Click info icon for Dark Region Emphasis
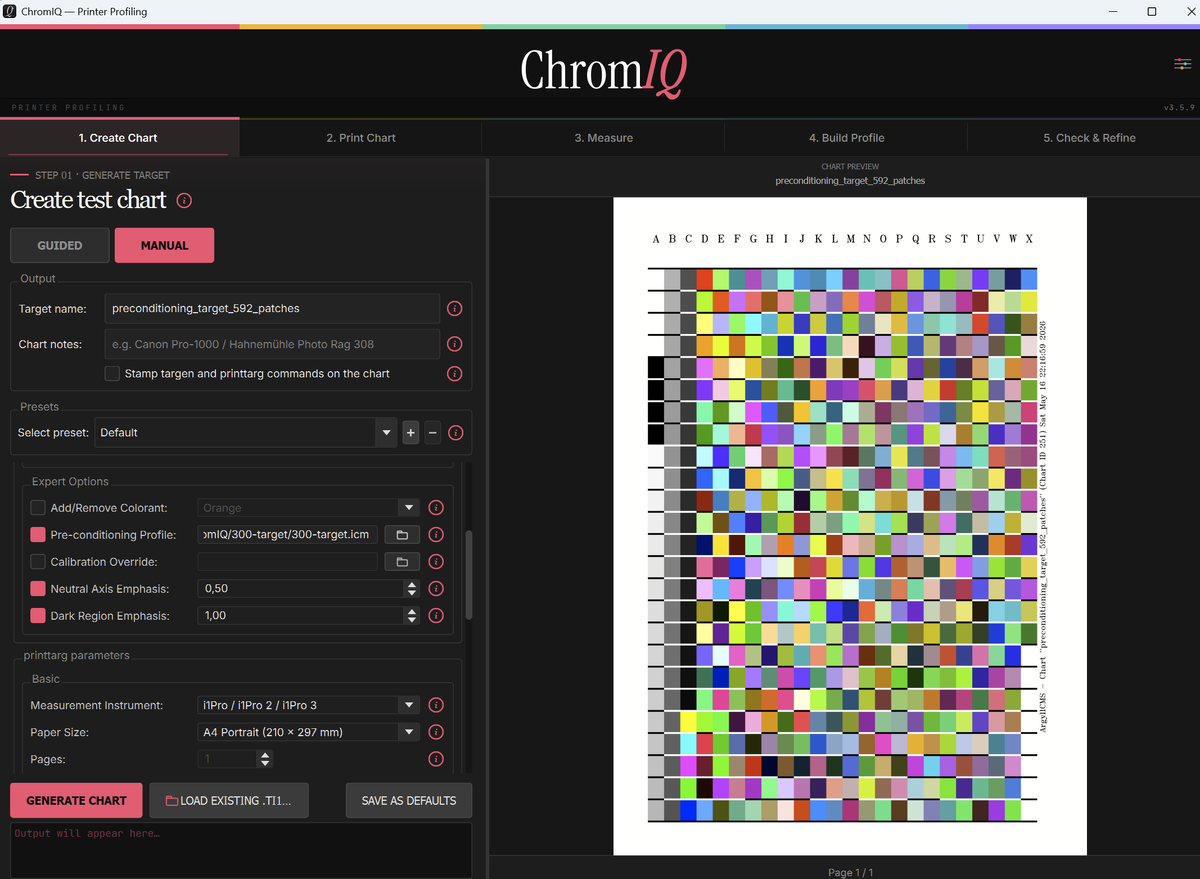Viewport: 1200px width, 879px height. 436,615
